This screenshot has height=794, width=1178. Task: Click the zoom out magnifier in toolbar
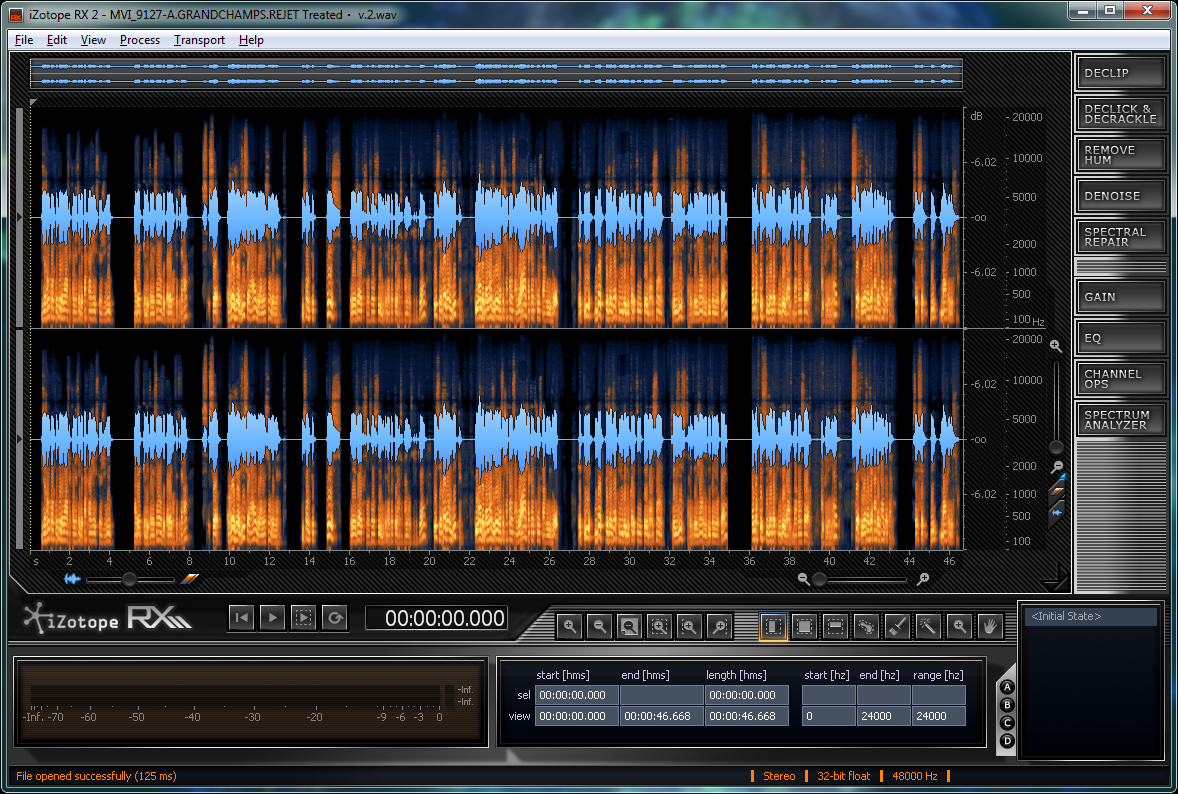tap(599, 626)
